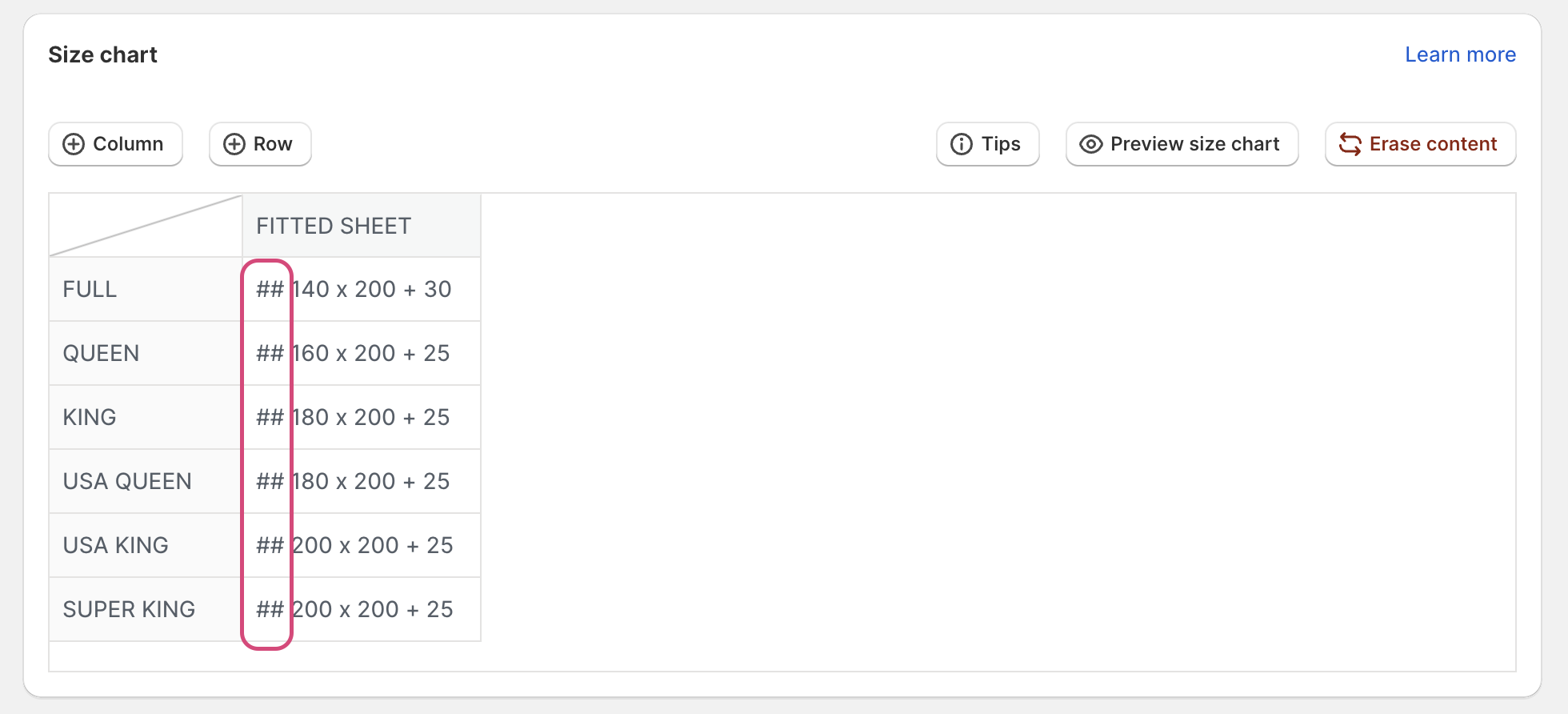Viewport: 1568px width, 714px height.
Task: Open the Tips button
Action: click(x=988, y=144)
